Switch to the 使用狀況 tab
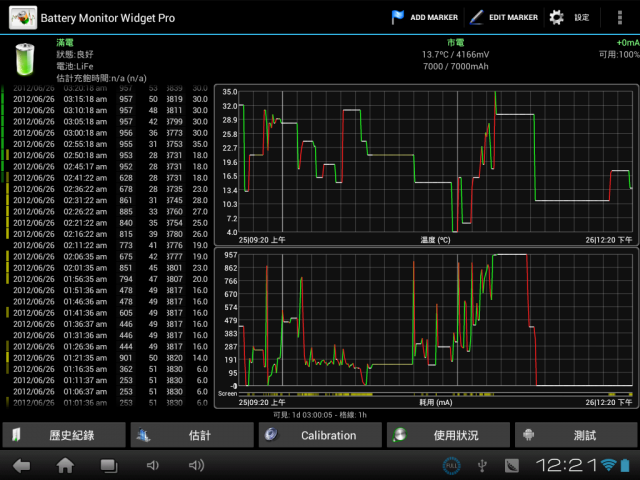 click(449, 435)
